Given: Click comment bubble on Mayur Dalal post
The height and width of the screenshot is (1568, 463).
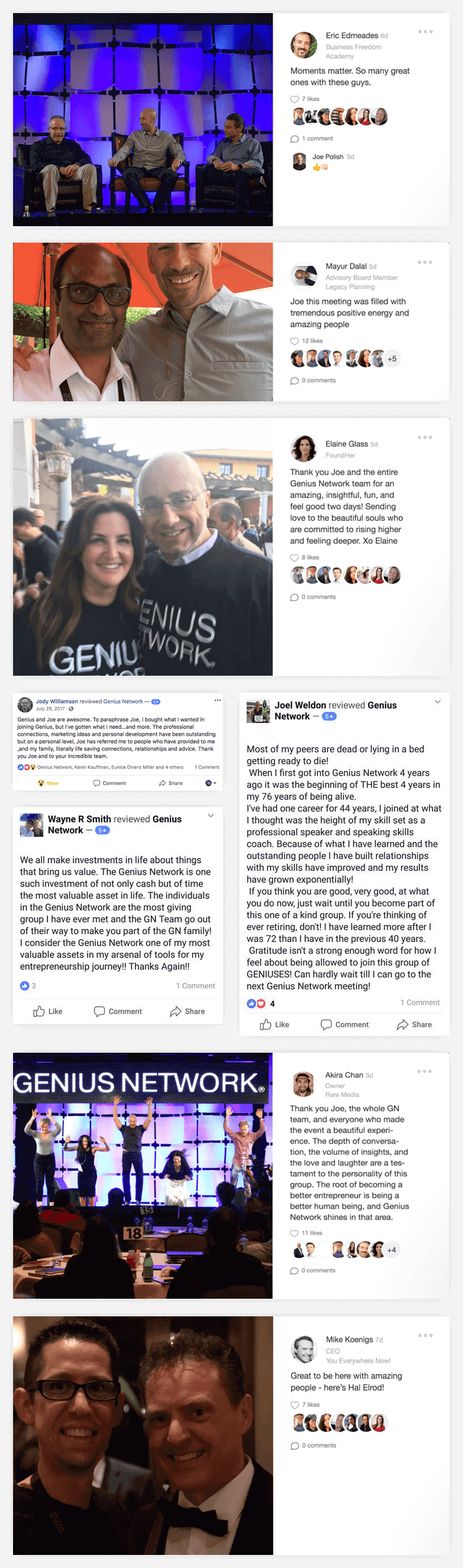Looking at the screenshot, I should click(x=295, y=381).
